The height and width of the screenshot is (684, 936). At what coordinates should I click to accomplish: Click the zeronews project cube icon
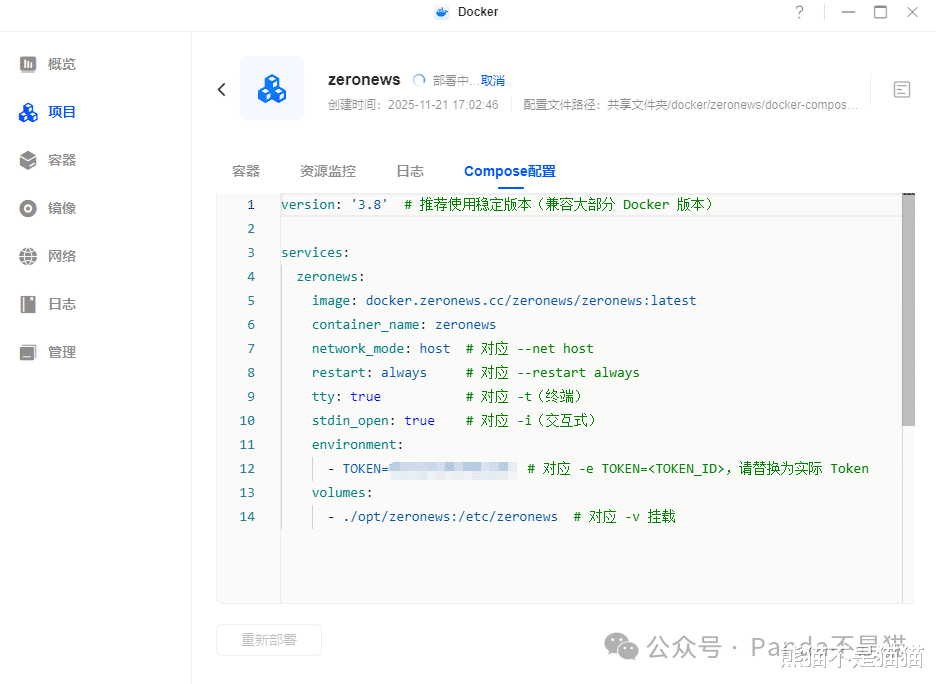(272, 88)
